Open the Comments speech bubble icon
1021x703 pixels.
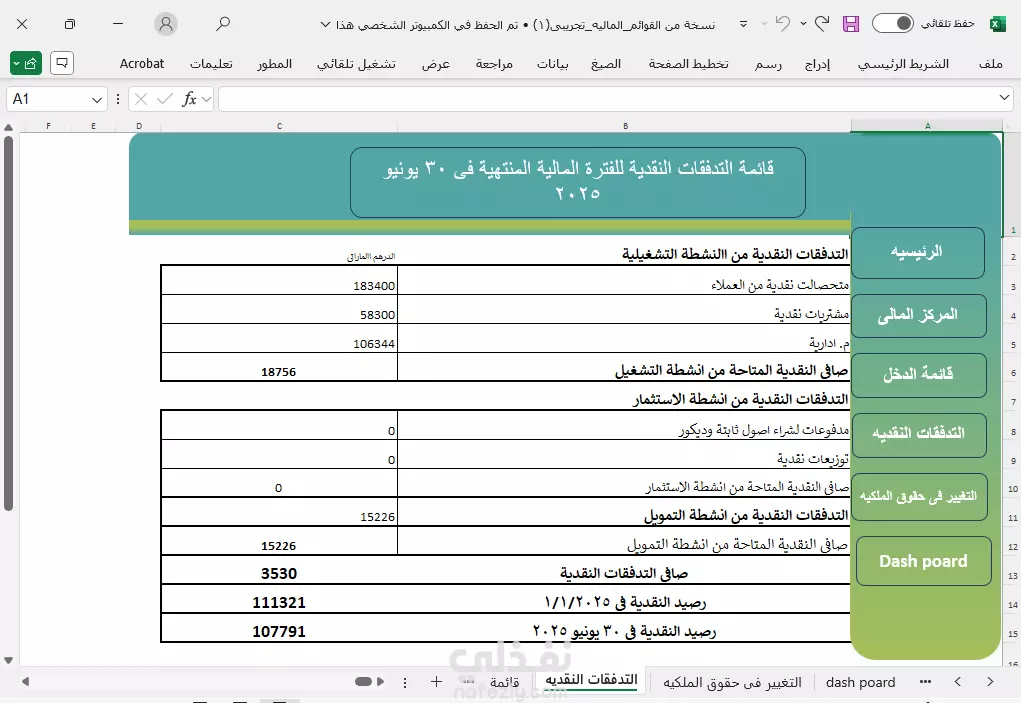pyautogui.click(x=62, y=63)
